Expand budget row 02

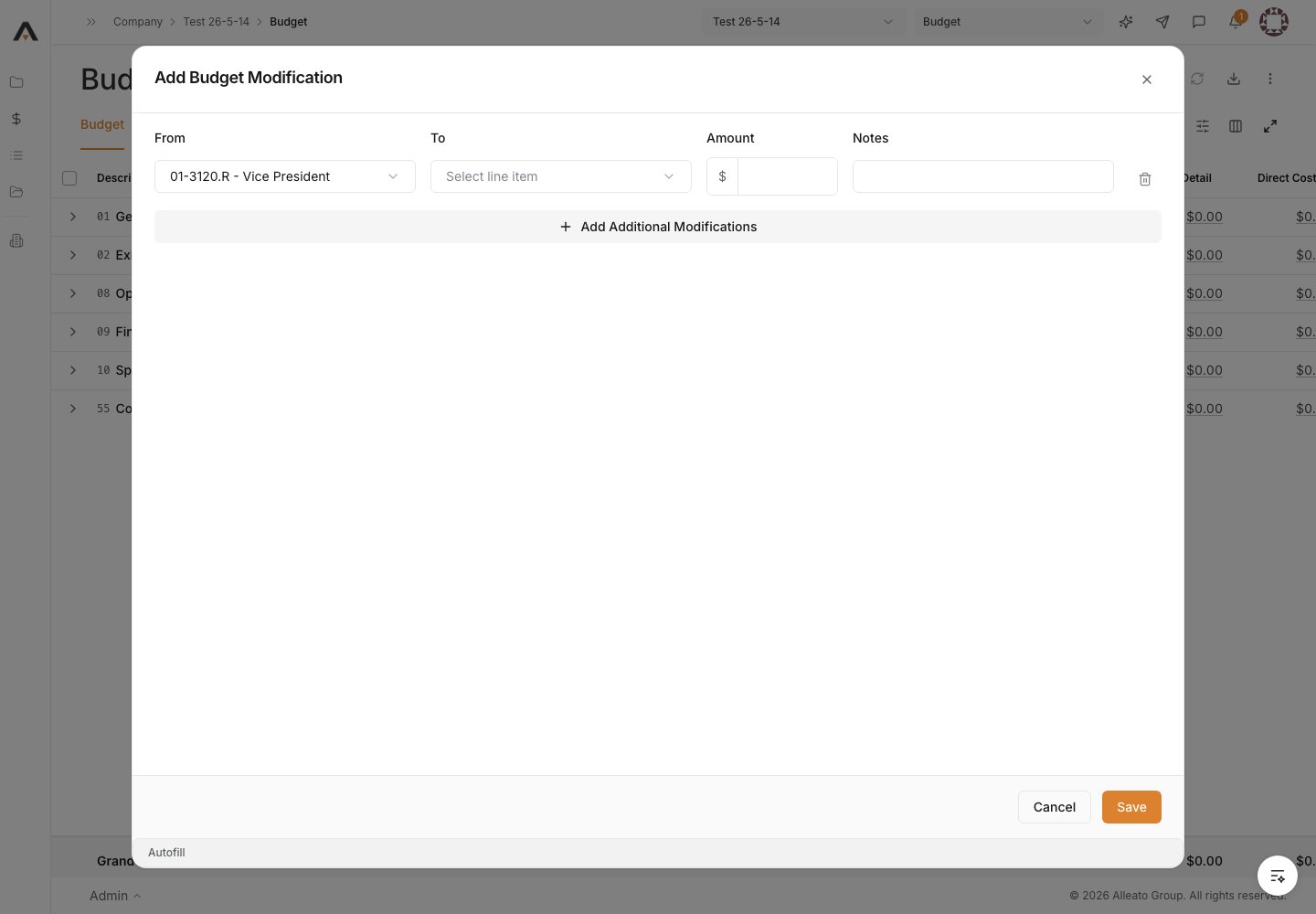[x=73, y=255]
